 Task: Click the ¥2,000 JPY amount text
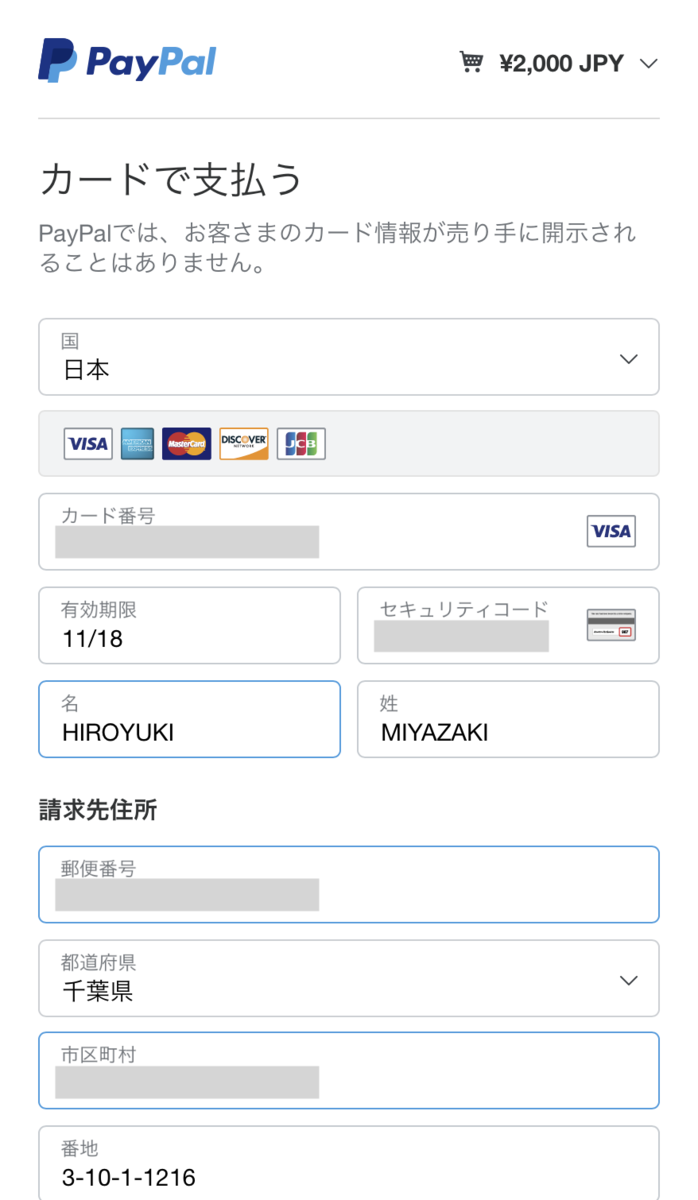[x=561, y=64]
